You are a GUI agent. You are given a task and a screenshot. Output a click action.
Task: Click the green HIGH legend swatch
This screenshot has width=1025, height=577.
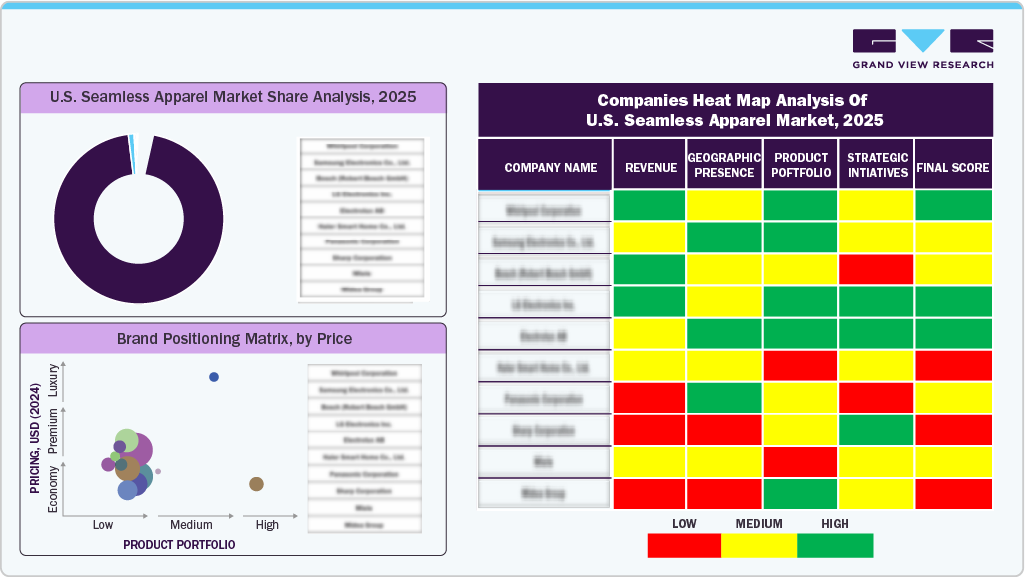click(835, 545)
